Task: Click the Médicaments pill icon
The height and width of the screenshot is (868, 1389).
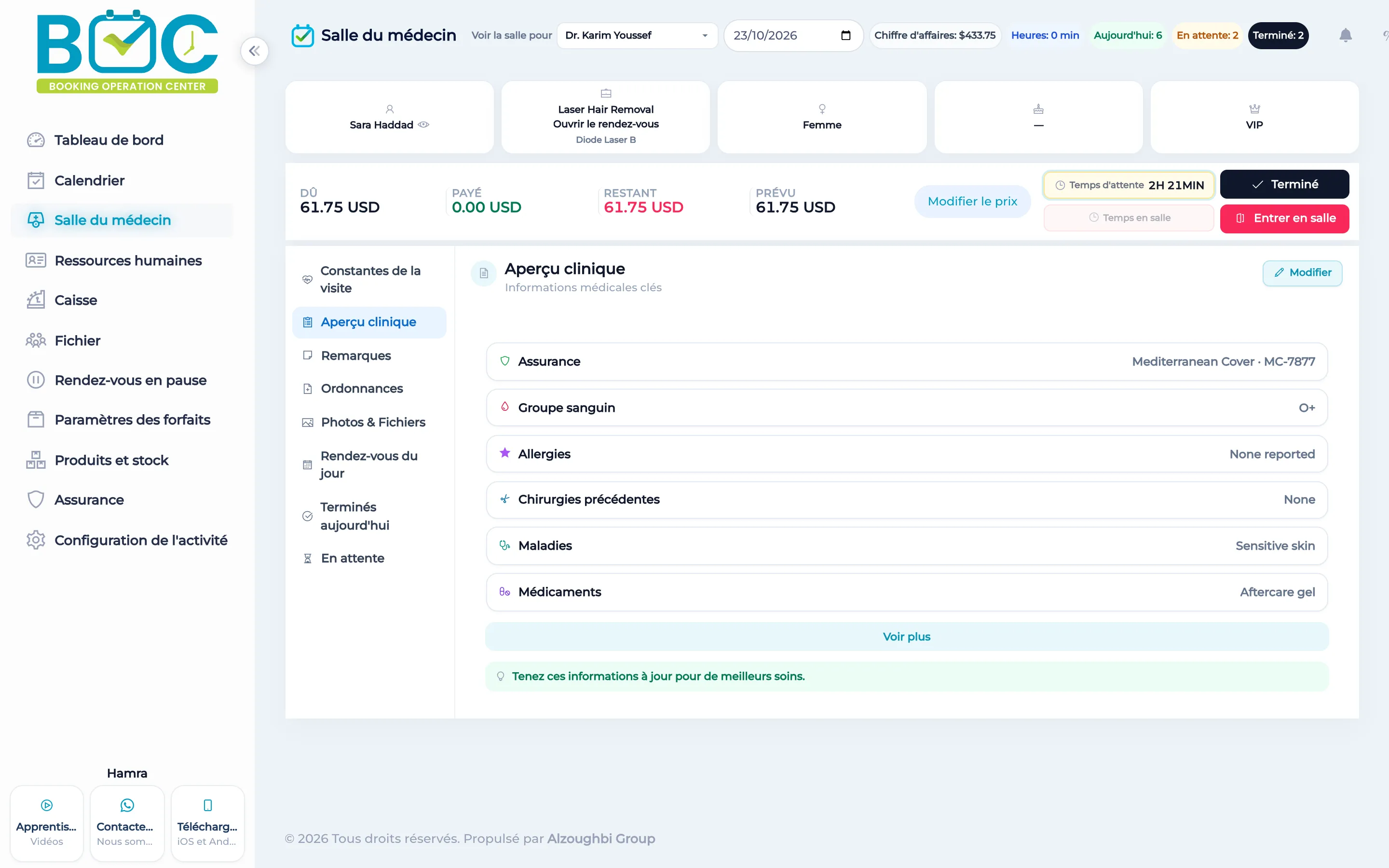Action: click(504, 592)
